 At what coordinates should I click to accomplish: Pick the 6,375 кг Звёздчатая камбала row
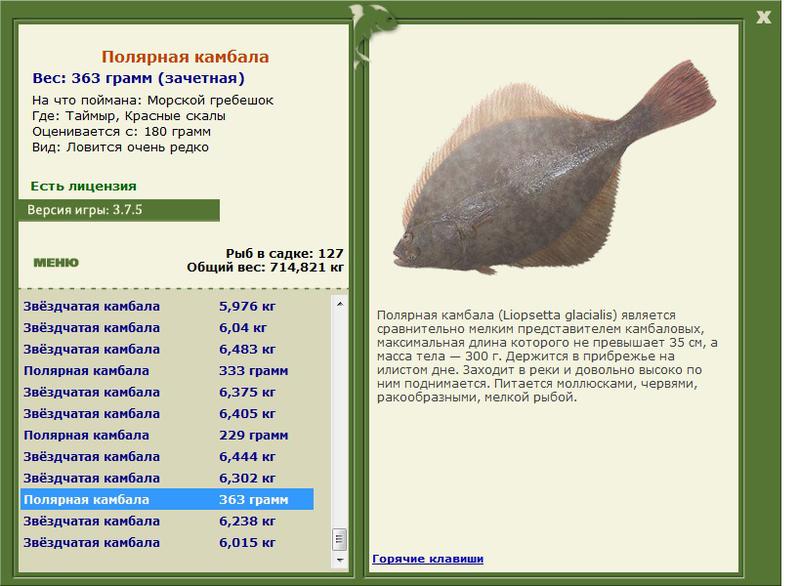point(167,392)
